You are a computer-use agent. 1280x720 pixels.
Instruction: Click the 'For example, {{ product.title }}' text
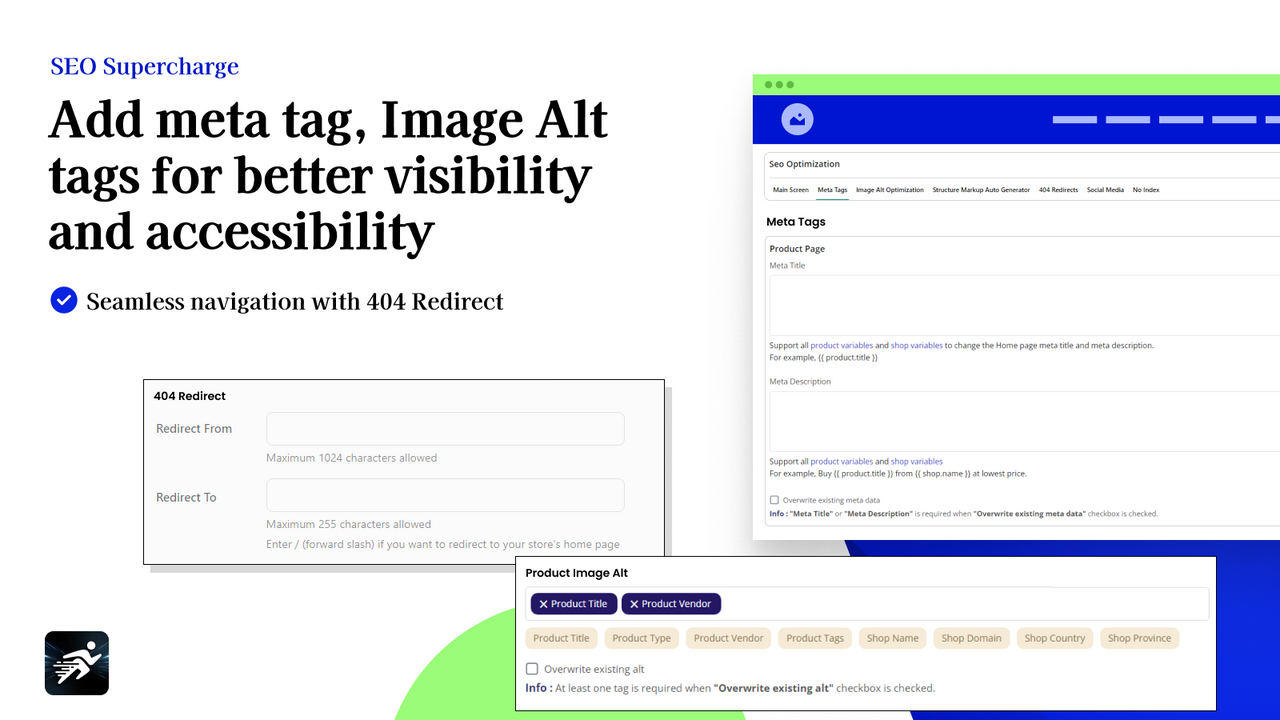click(x=823, y=357)
